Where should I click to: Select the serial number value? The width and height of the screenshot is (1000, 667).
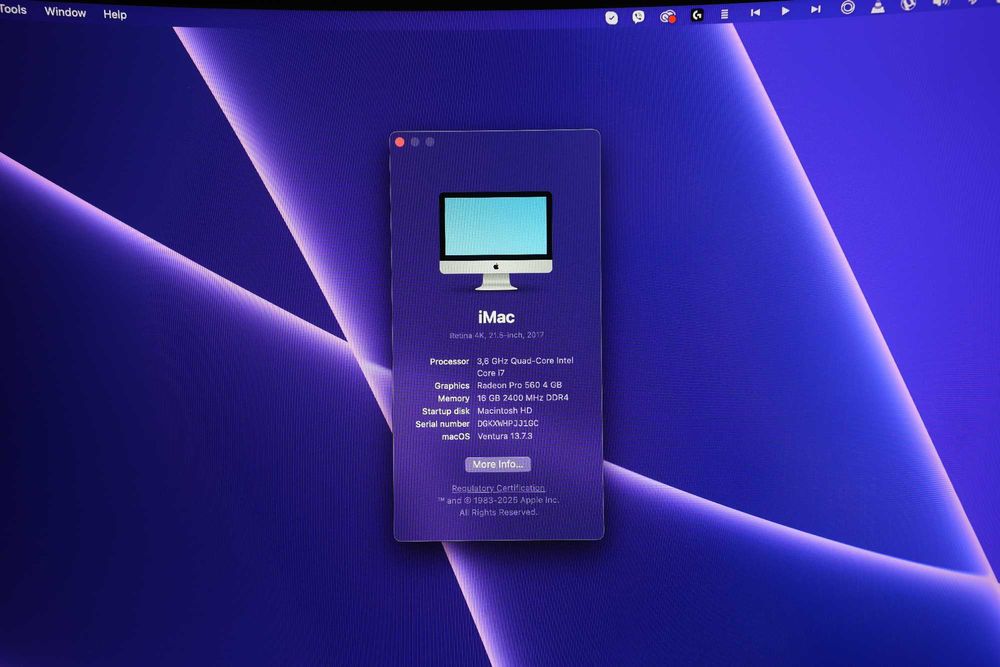pyautogui.click(x=508, y=423)
